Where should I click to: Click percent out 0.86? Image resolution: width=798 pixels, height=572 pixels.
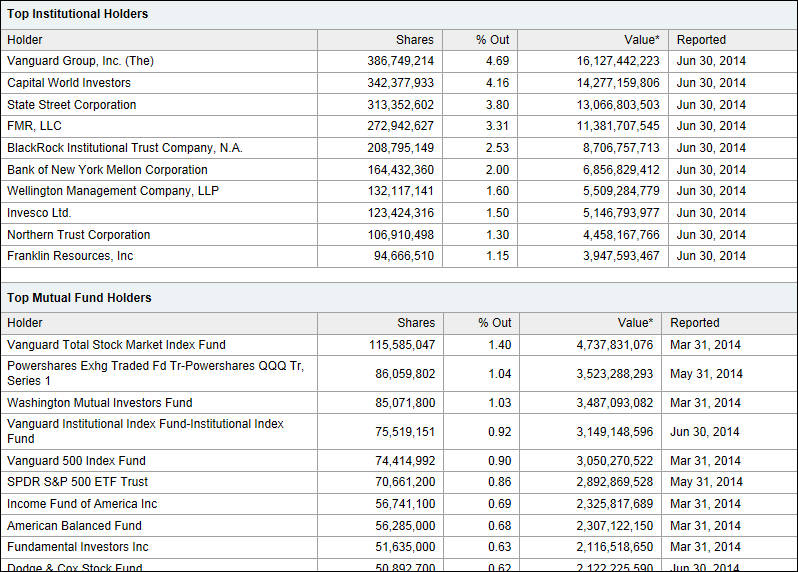pos(500,482)
